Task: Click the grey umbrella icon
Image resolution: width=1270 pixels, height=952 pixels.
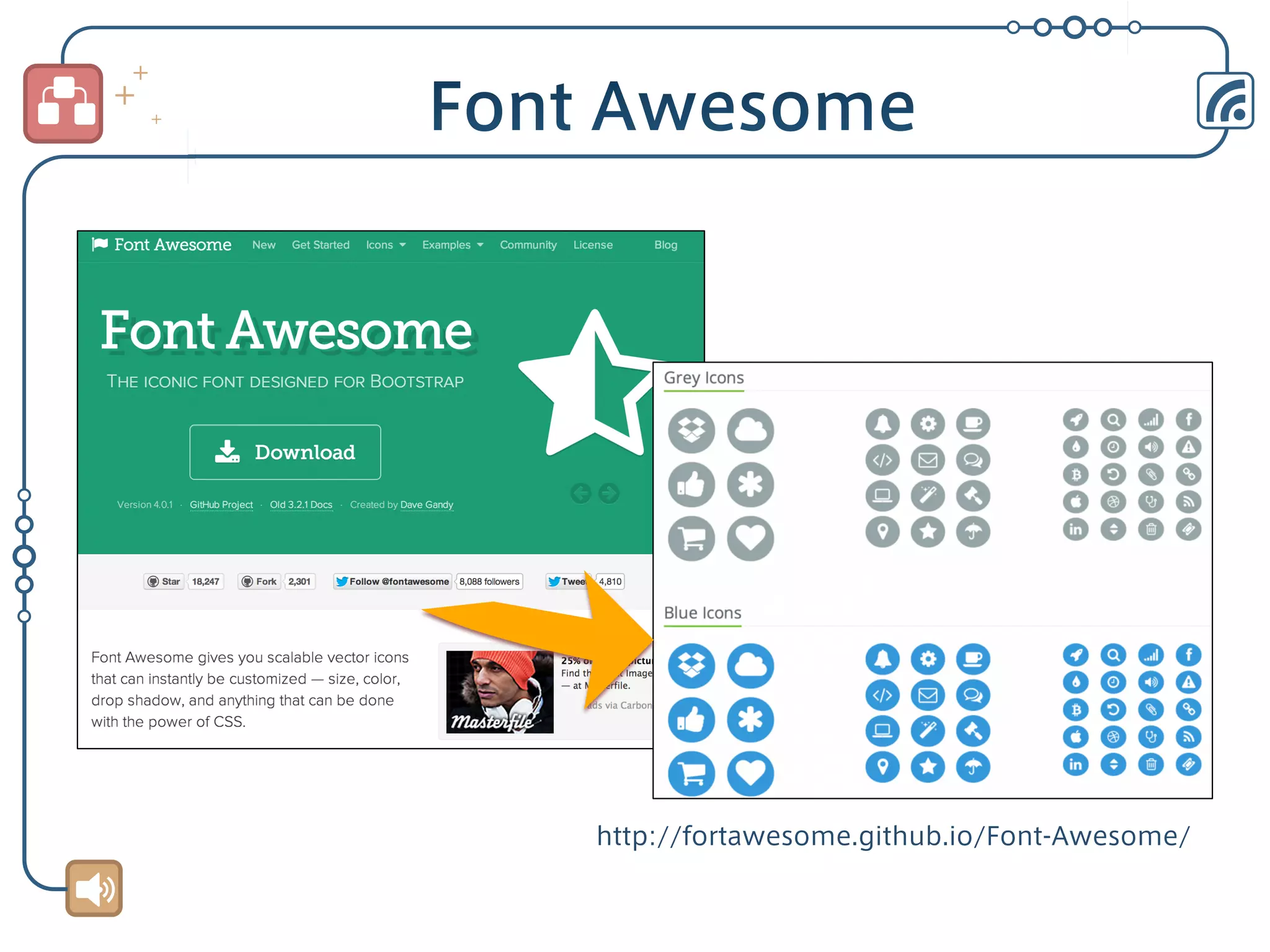Action: coord(973,532)
